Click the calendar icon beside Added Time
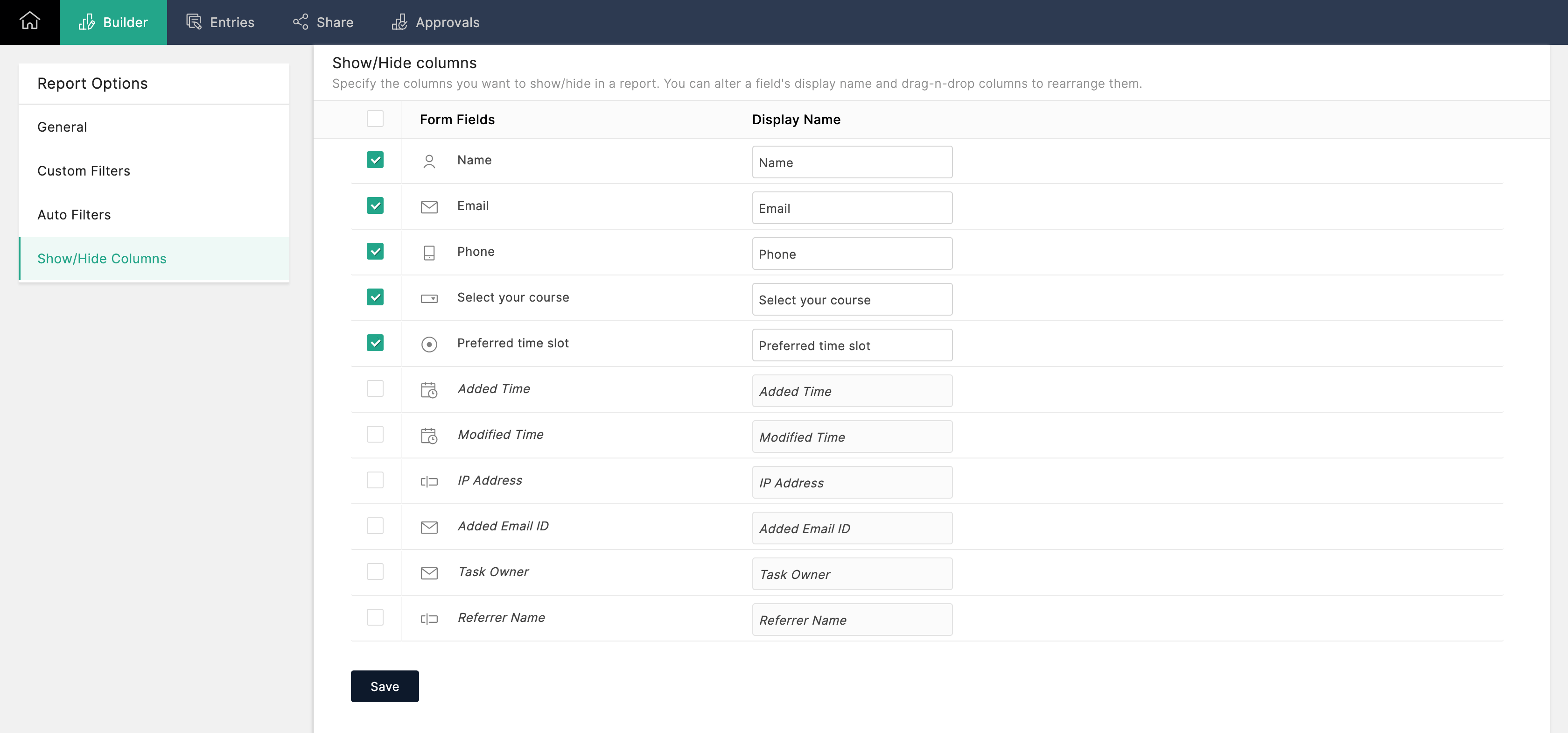 coord(429,390)
